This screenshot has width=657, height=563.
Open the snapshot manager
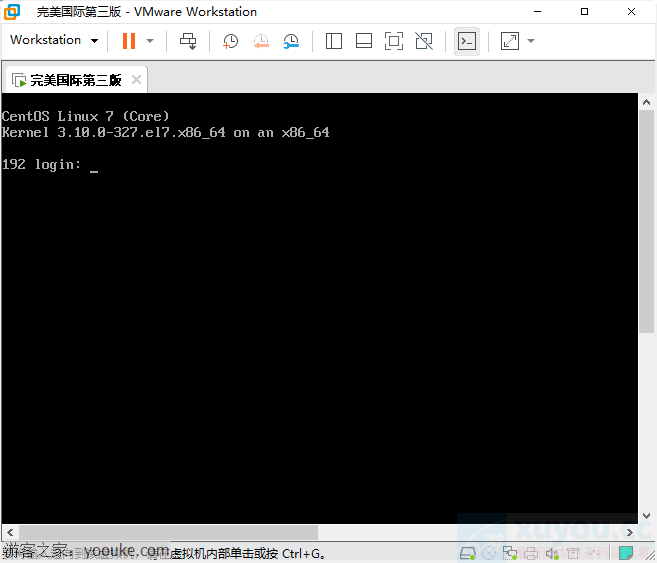click(291, 41)
